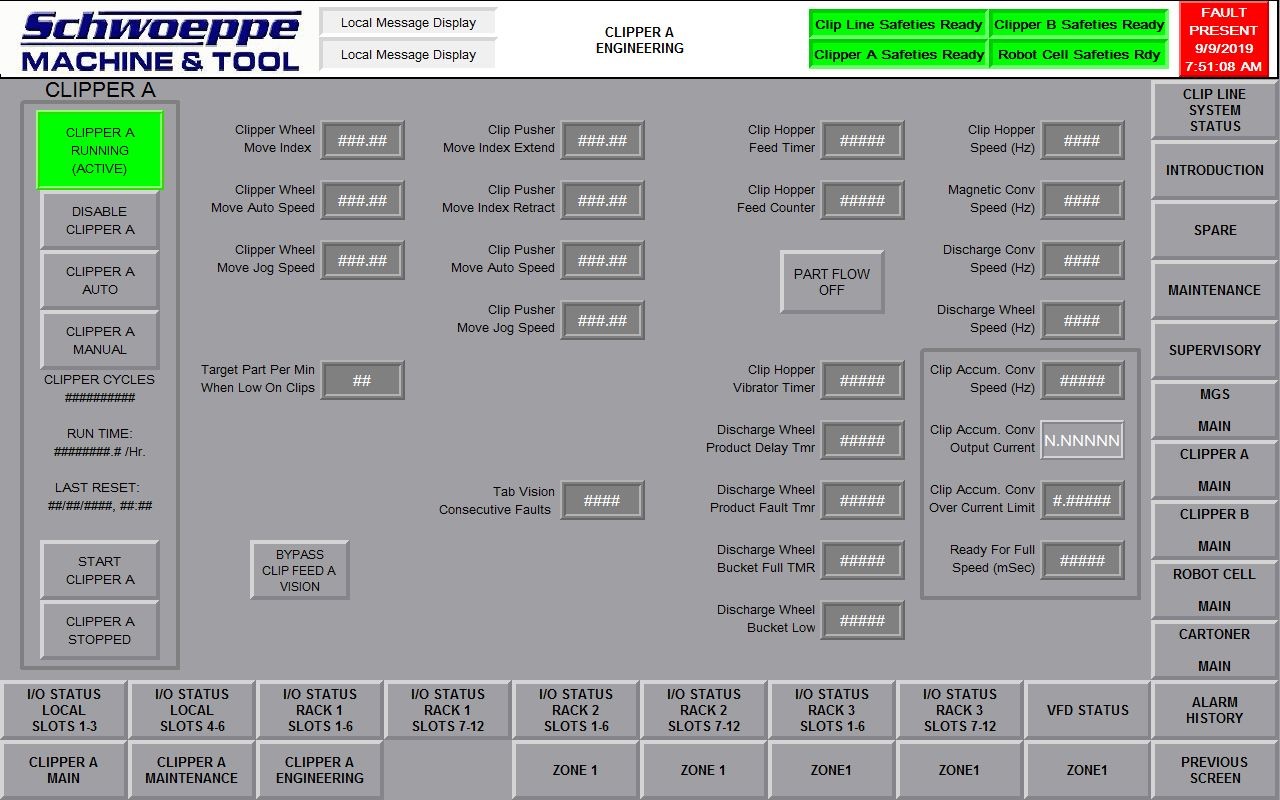1280x800 pixels.
Task: Go to the Supervisory screen
Action: [x=1215, y=350]
